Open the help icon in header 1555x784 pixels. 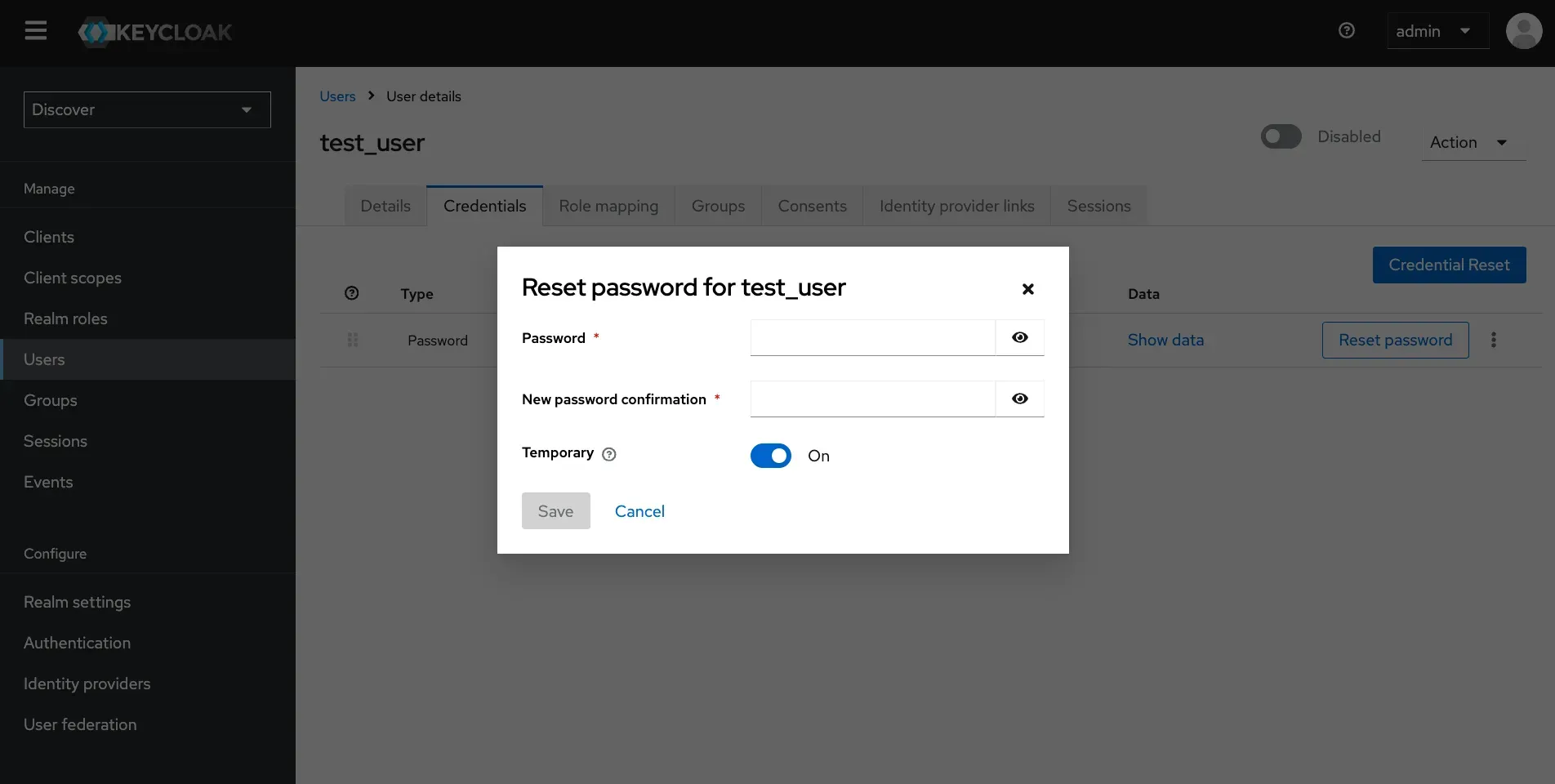(1347, 30)
